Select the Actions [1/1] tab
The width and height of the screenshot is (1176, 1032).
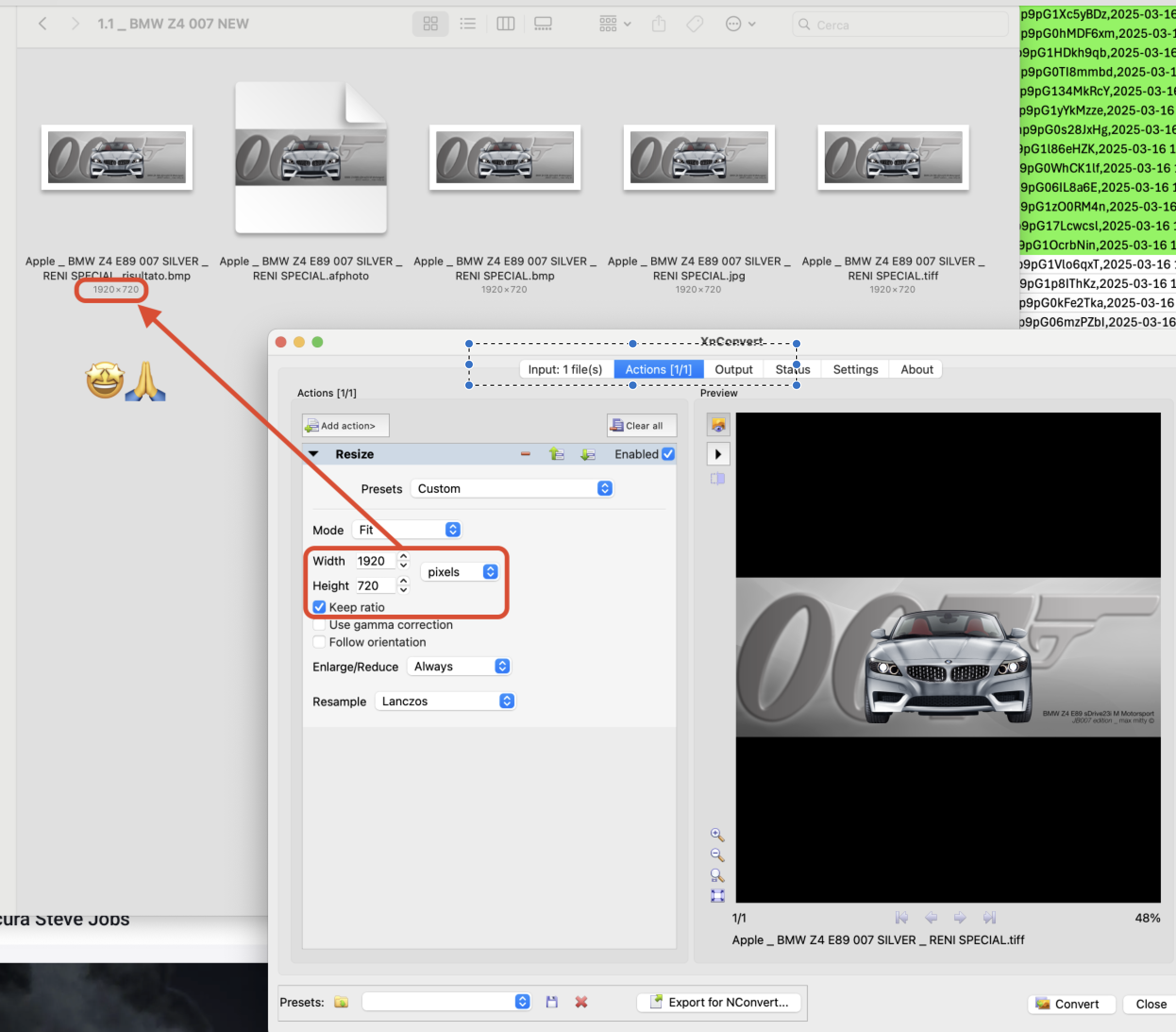[659, 370]
